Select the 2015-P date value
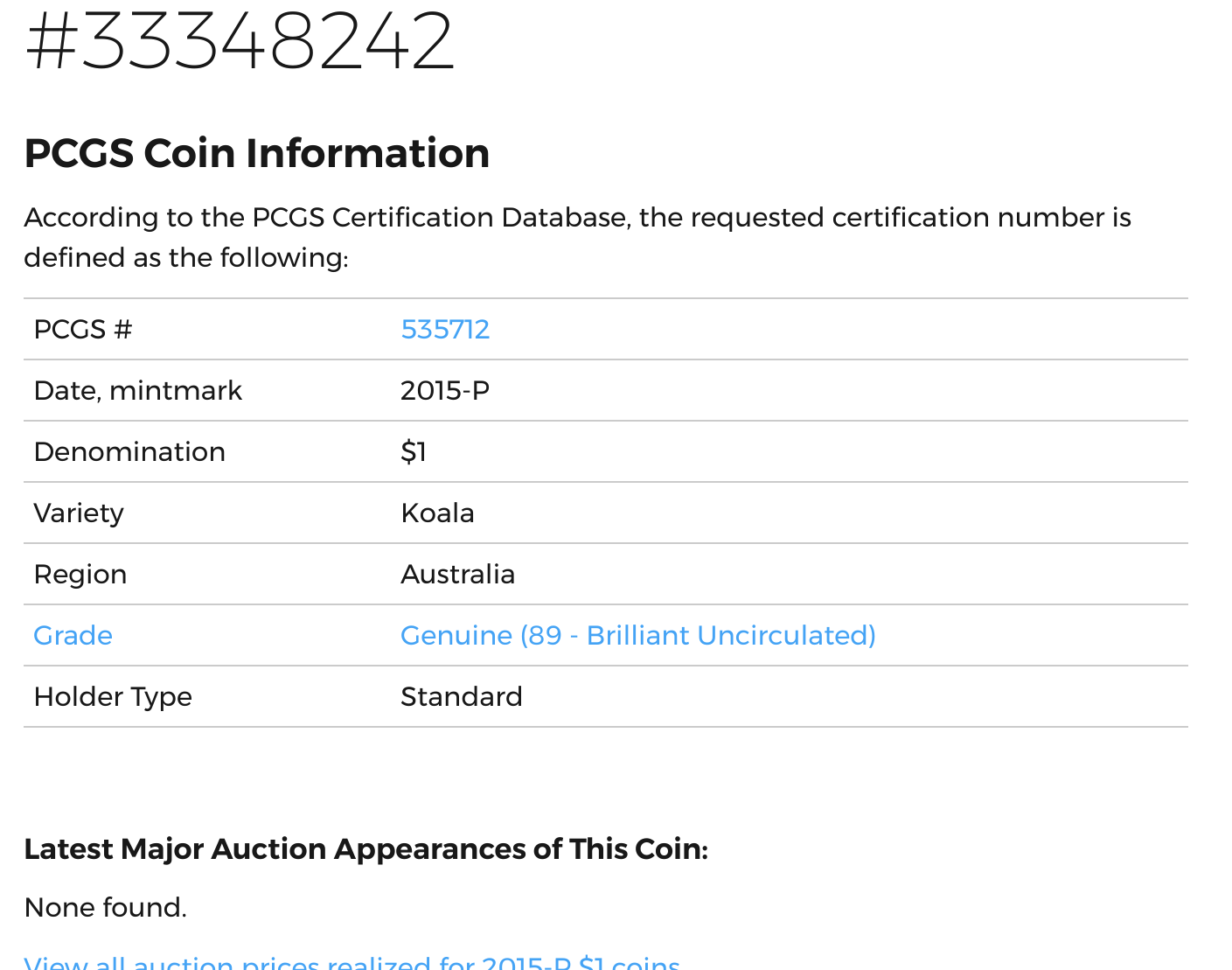Screen dimensions: 1232x970 point(445,391)
